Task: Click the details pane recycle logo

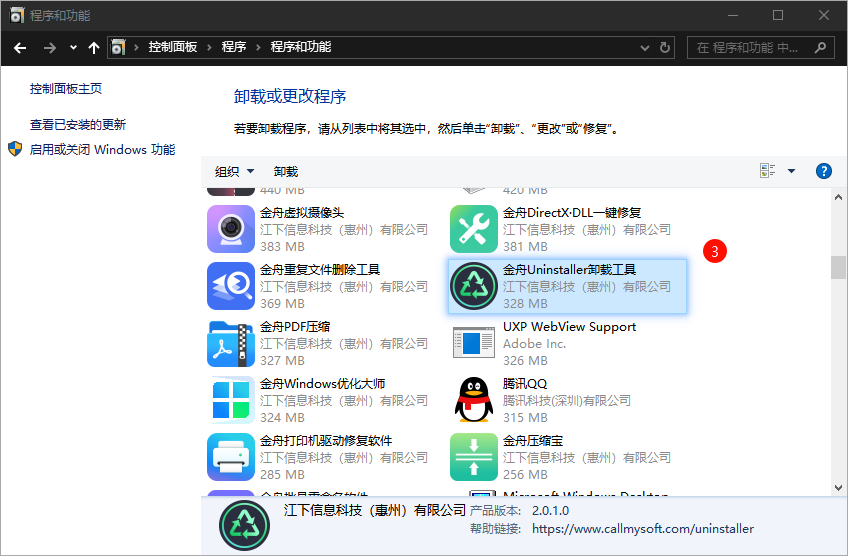Action: 244,526
